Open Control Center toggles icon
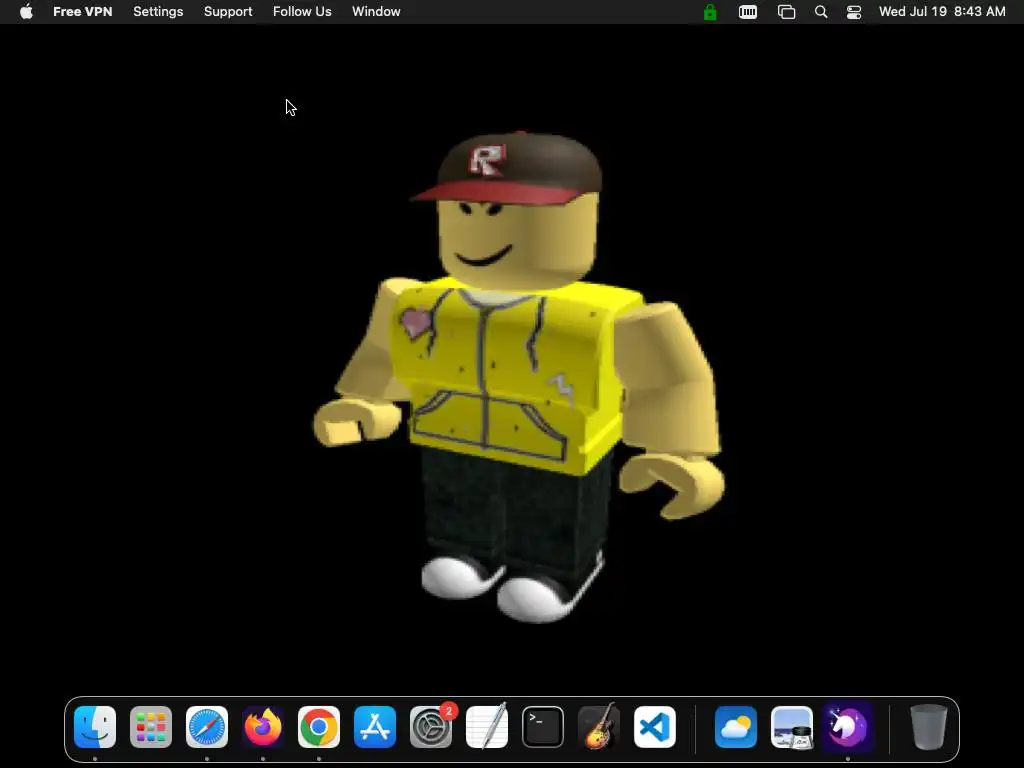 point(854,12)
